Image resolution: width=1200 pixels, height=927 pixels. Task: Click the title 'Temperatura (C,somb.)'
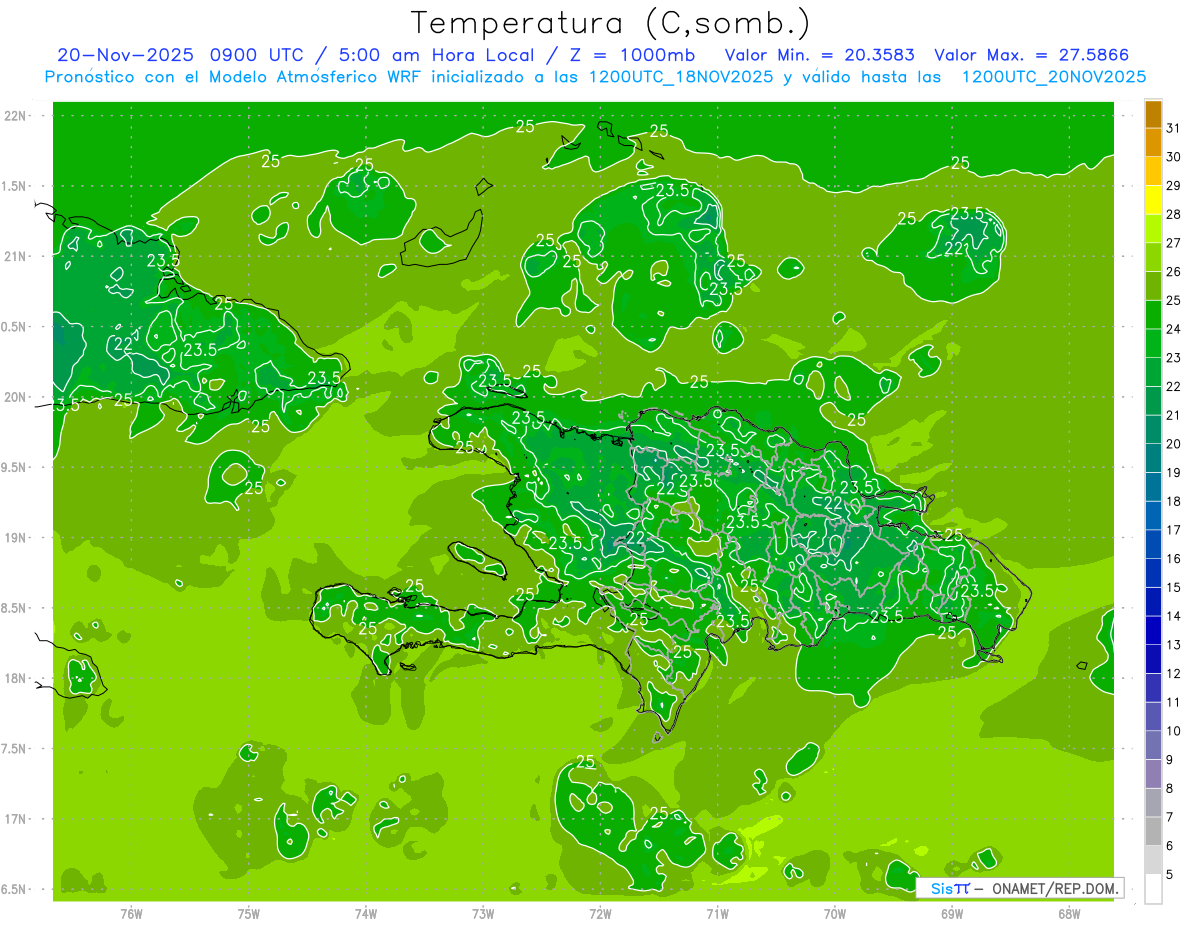click(x=611, y=23)
